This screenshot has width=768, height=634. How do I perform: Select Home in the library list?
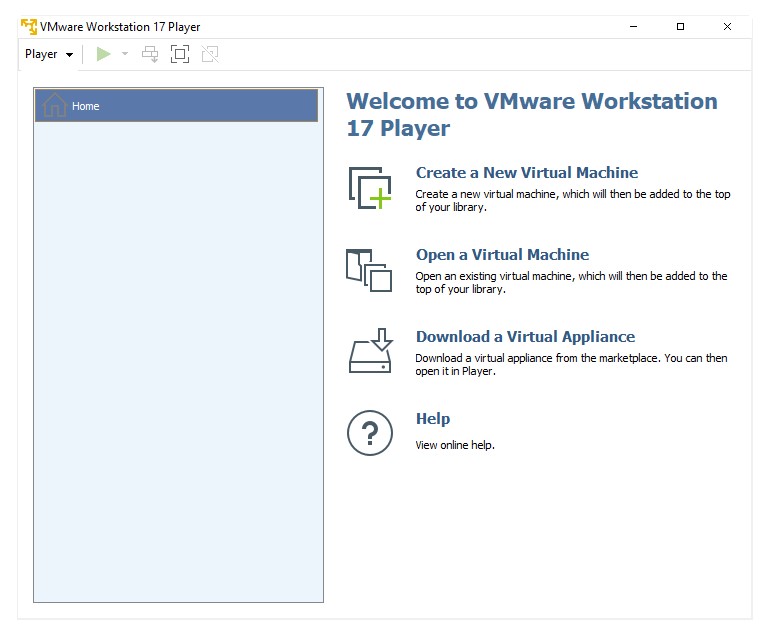click(x=176, y=105)
